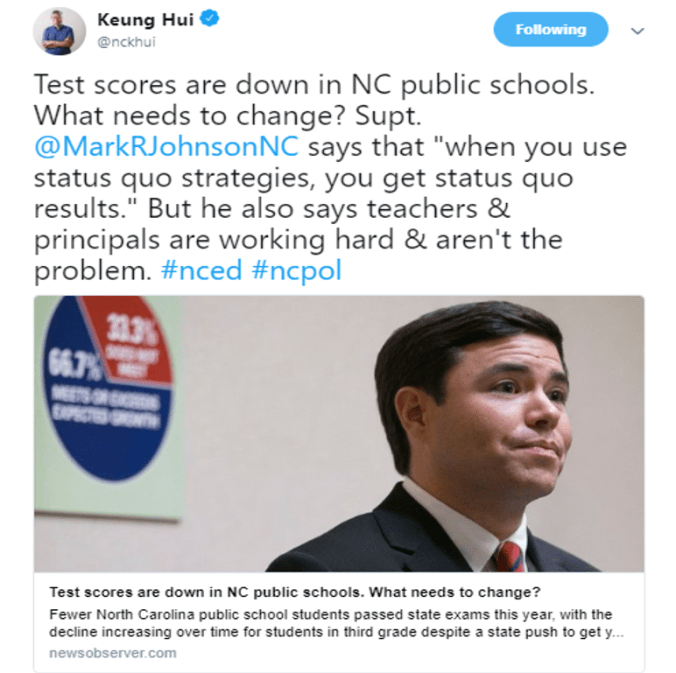The image size is (676, 673).
Task: Open the Keung Hui display name
Action: [x=145, y=20]
